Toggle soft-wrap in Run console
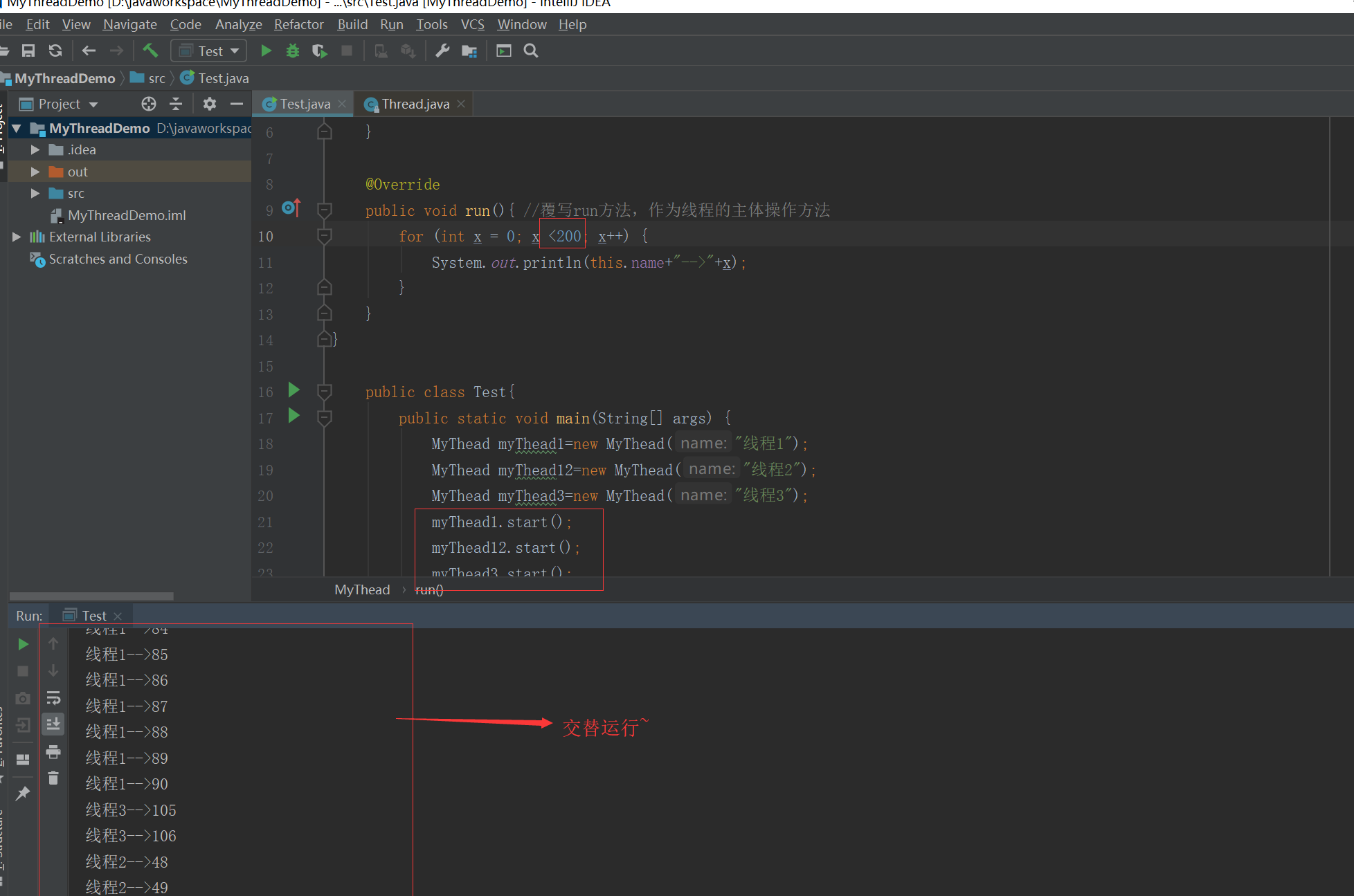 tap(53, 697)
